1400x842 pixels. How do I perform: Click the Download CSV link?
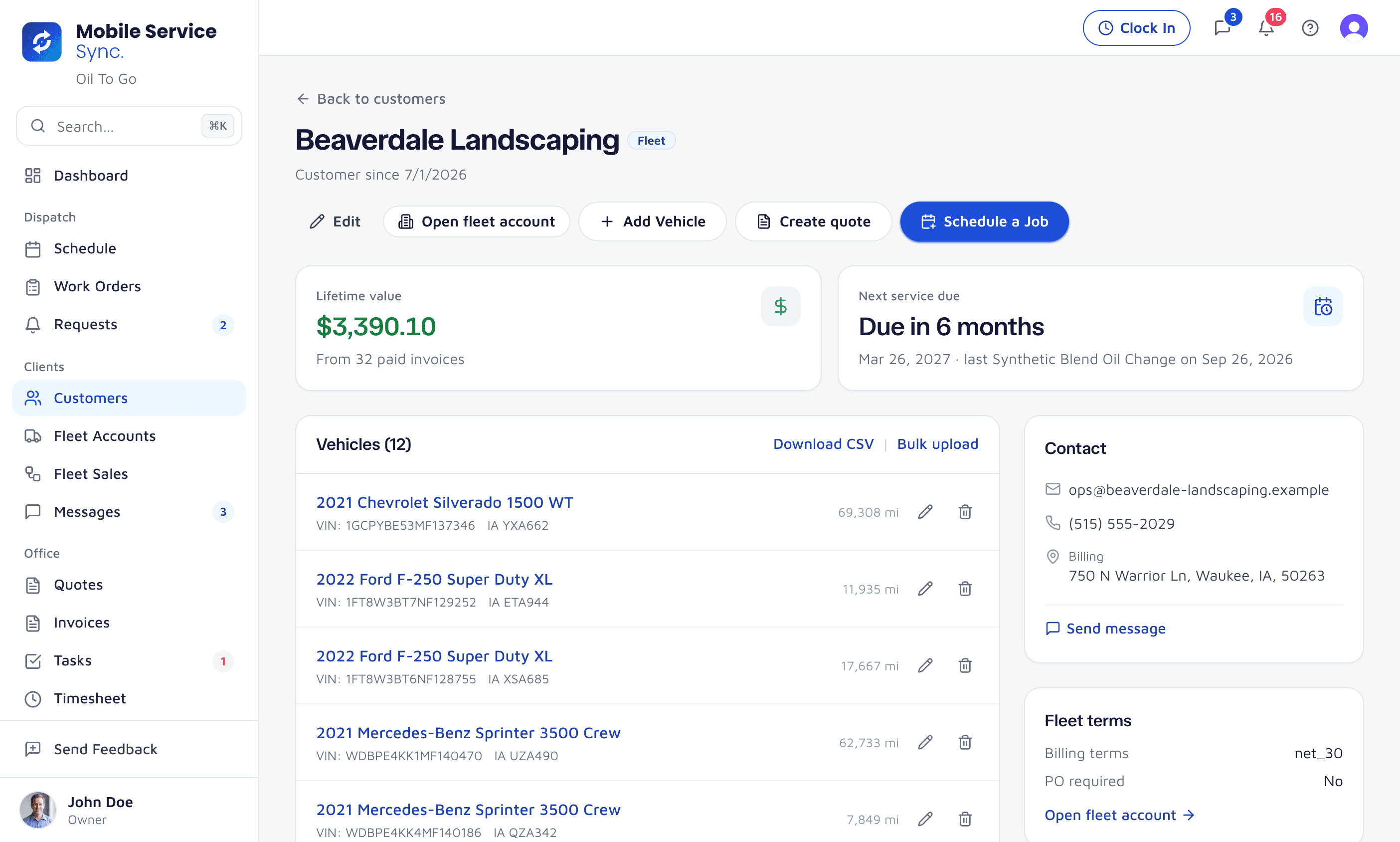click(x=823, y=444)
